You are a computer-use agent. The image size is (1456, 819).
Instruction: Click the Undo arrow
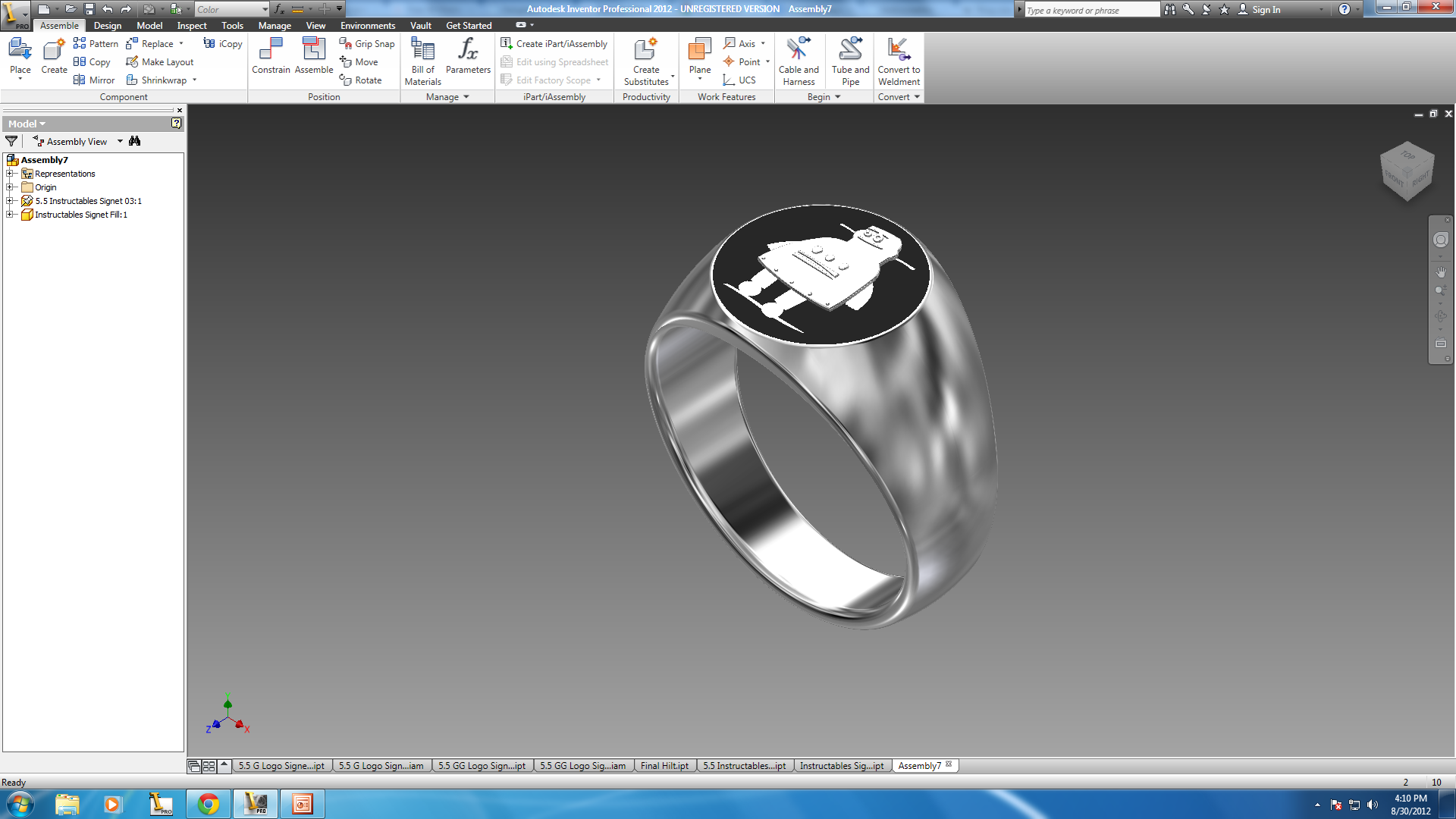[x=107, y=9]
